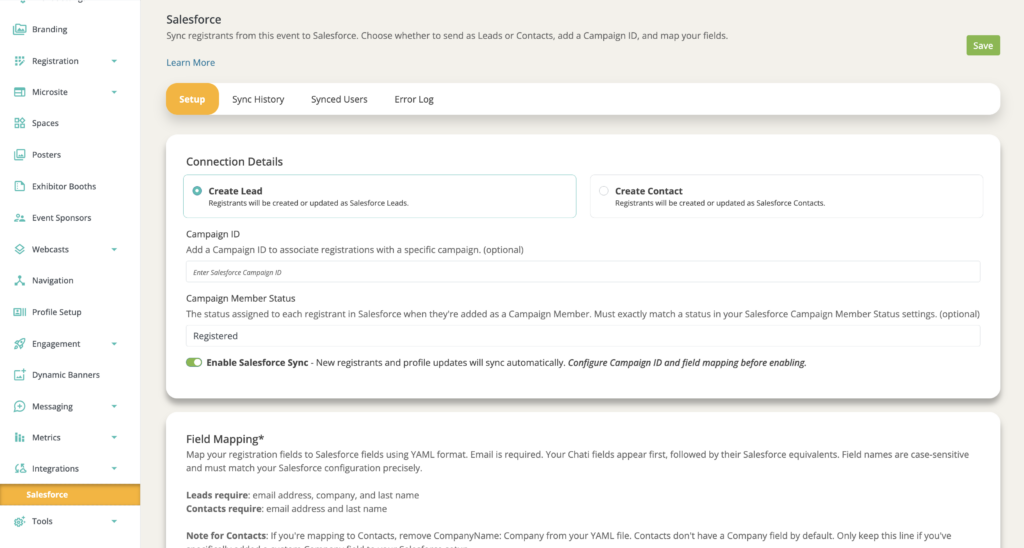The height and width of the screenshot is (548, 1024).
Task: Toggle the Enable Salesforce Sync switch
Action: click(x=194, y=363)
